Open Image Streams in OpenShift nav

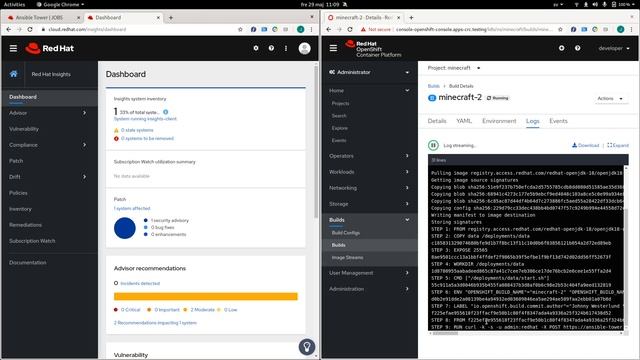347,258
